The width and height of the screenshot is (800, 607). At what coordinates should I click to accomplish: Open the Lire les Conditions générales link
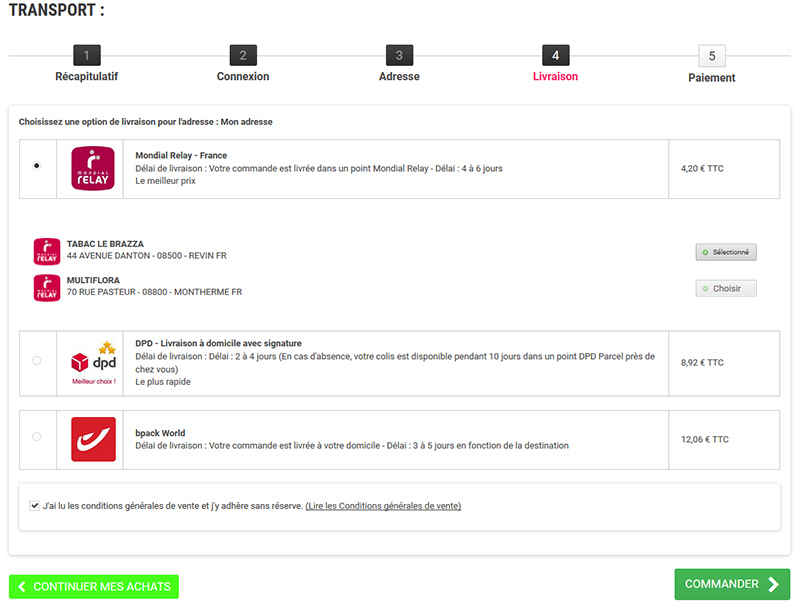(383, 506)
